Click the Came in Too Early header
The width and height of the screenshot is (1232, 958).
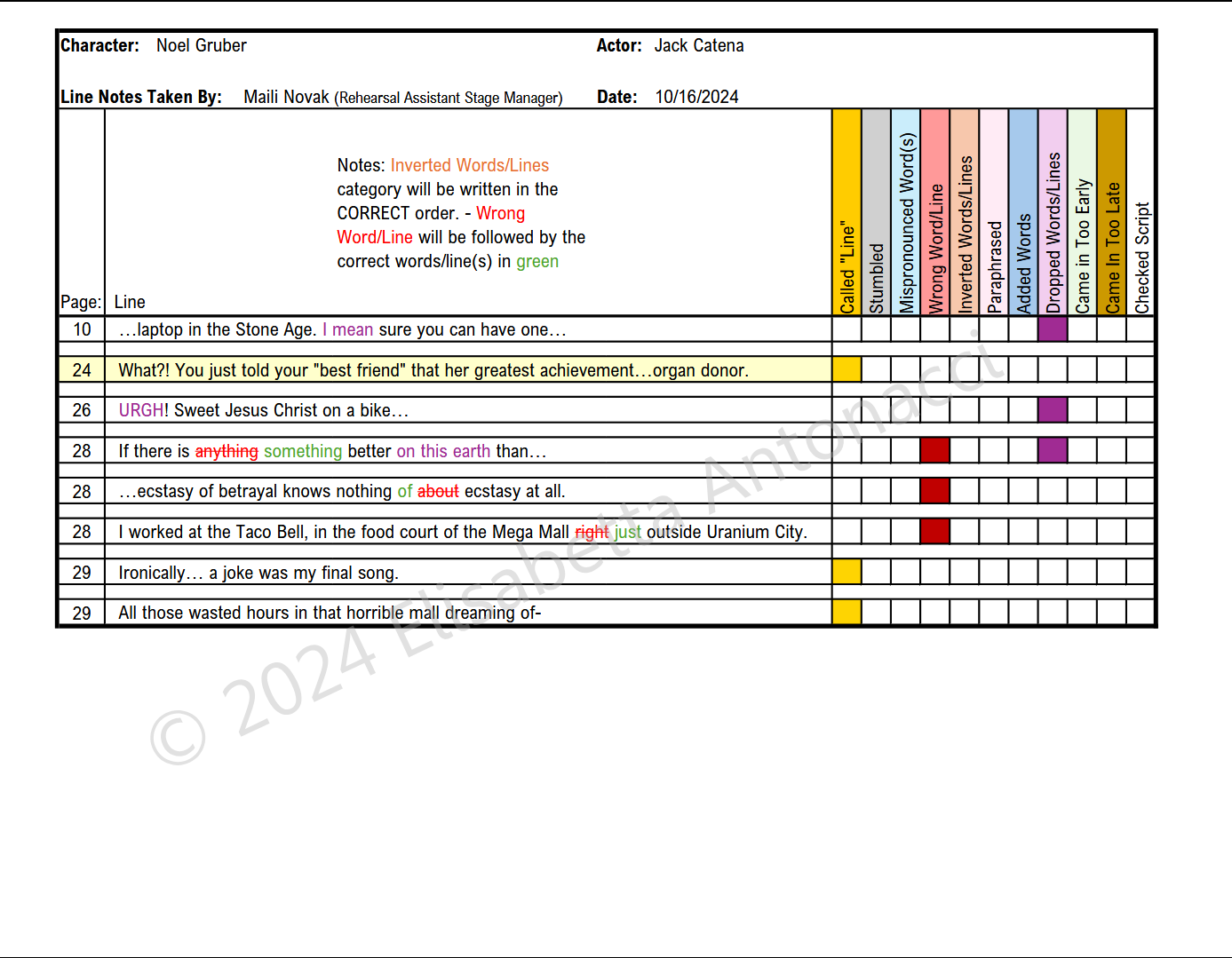click(x=1082, y=212)
